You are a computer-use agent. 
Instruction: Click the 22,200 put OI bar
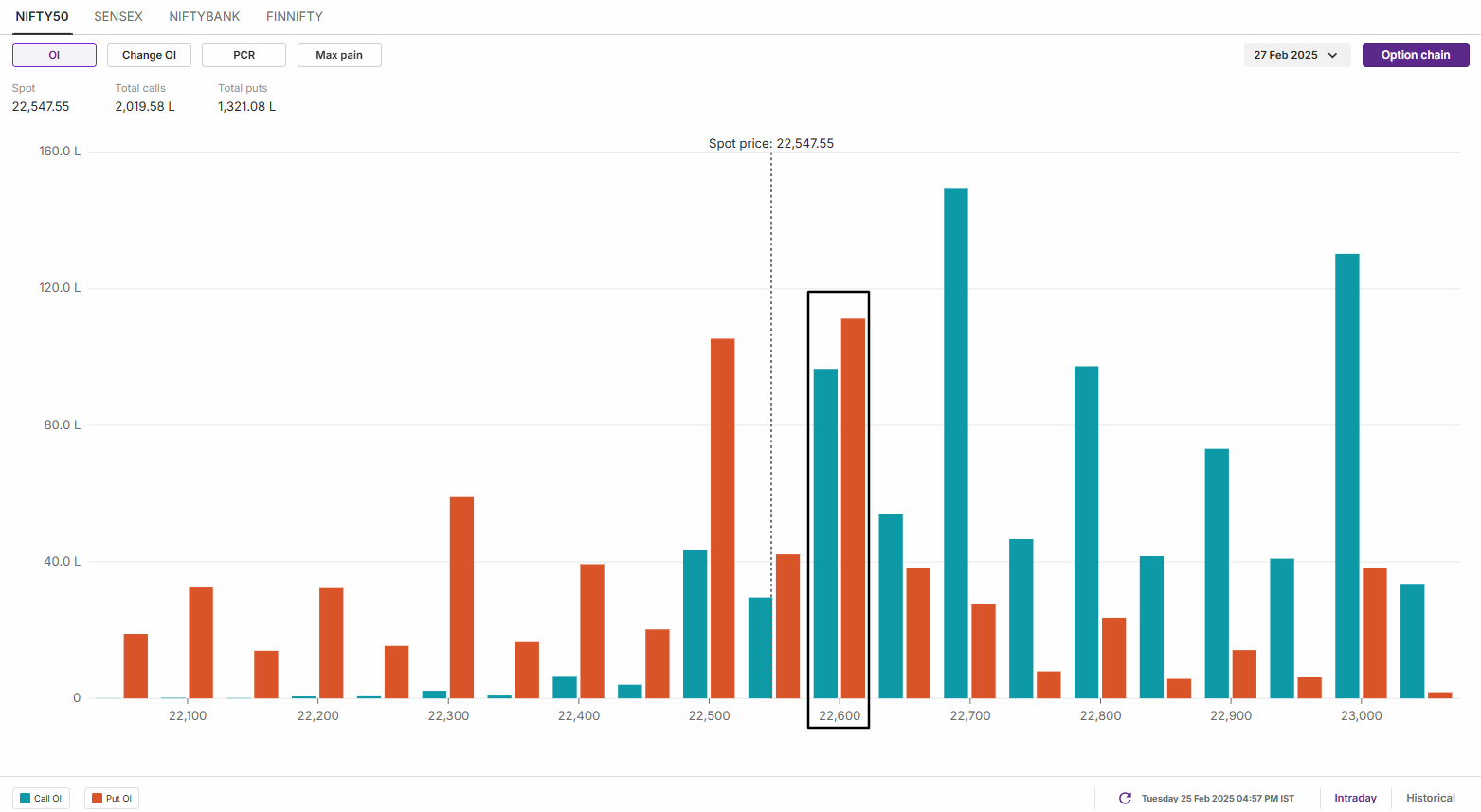point(332,643)
